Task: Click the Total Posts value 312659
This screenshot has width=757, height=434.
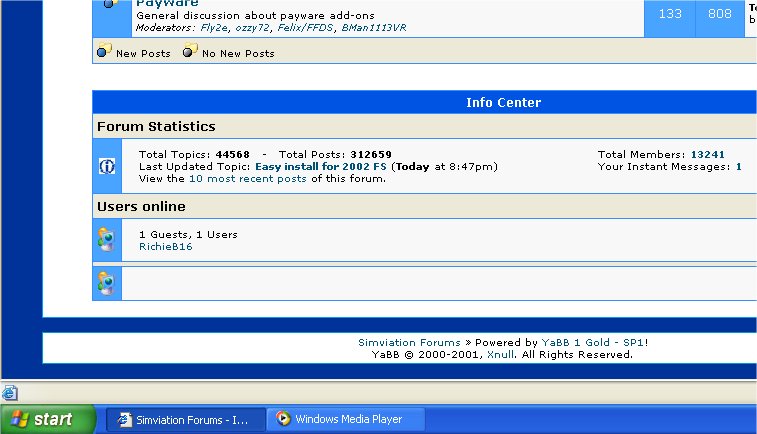Action: click(x=371, y=154)
